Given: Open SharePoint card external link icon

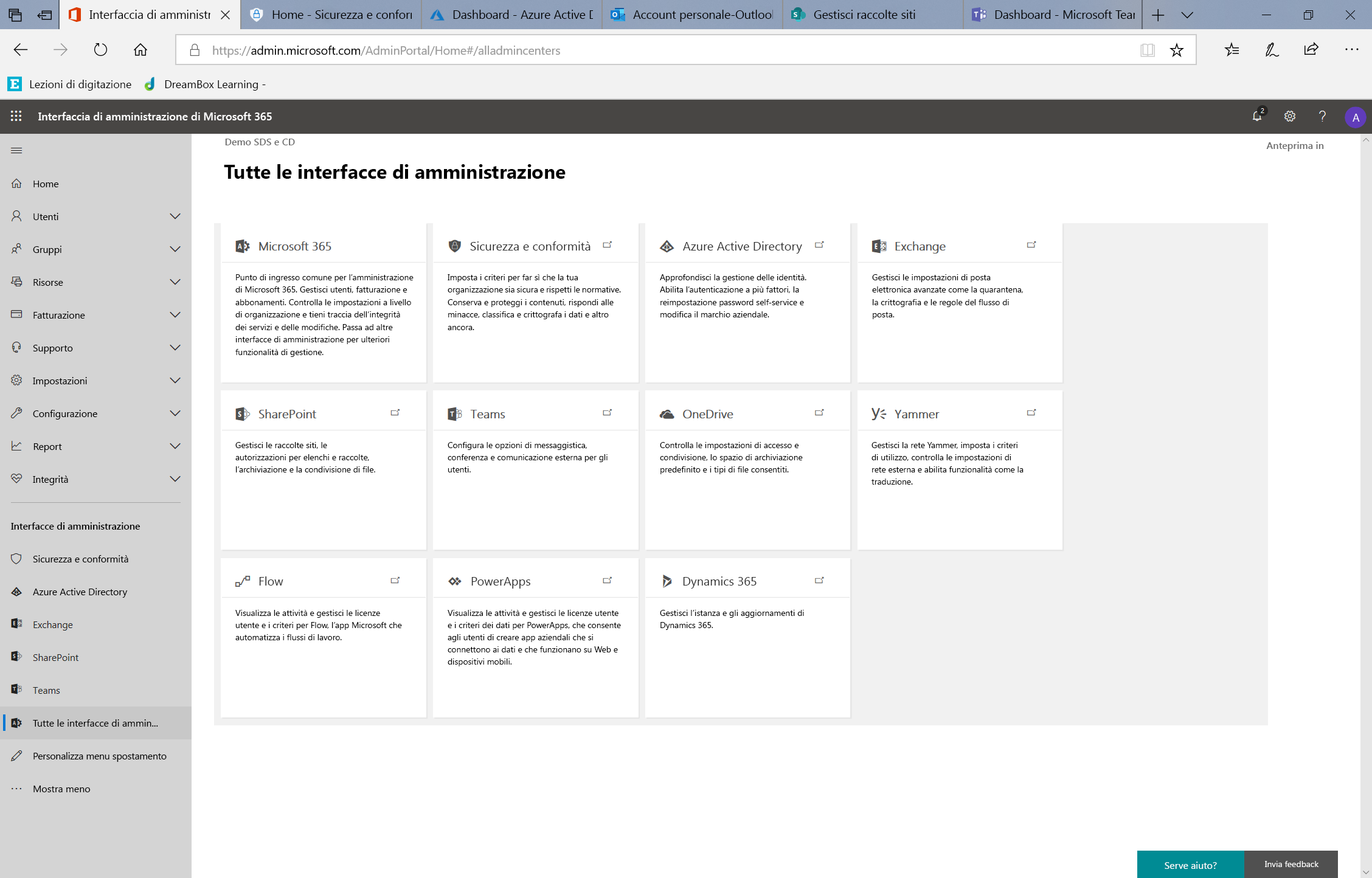Looking at the screenshot, I should 395,413.
